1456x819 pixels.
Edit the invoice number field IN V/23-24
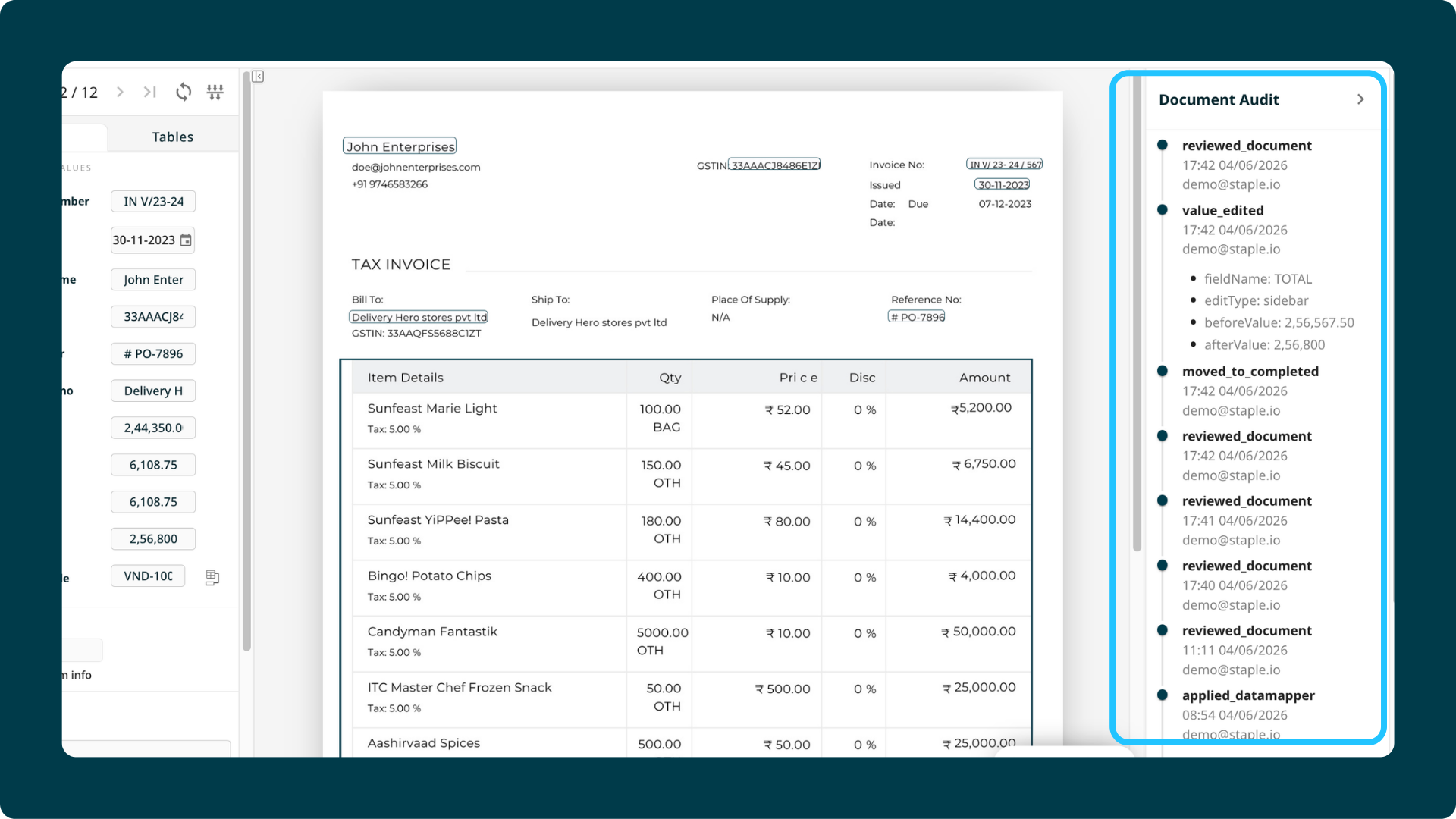coord(153,202)
